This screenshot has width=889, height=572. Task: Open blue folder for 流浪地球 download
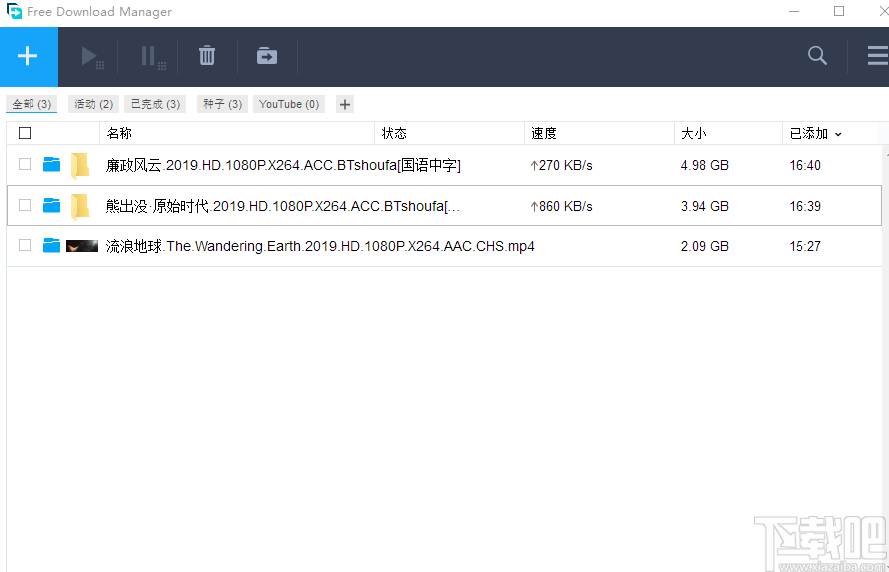pos(52,245)
